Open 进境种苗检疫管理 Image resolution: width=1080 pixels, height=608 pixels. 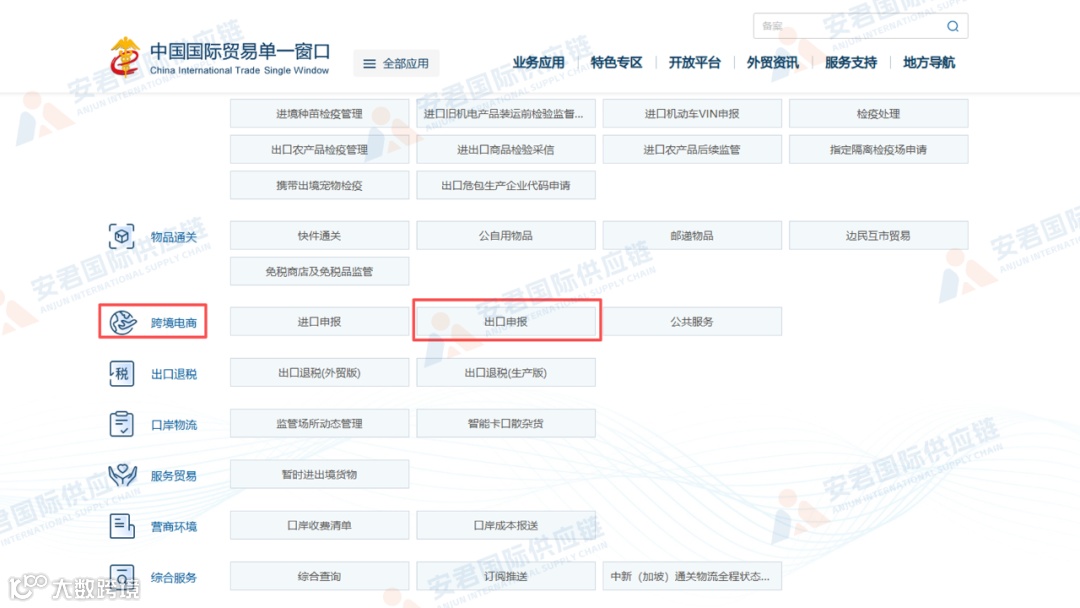click(x=320, y=114)
